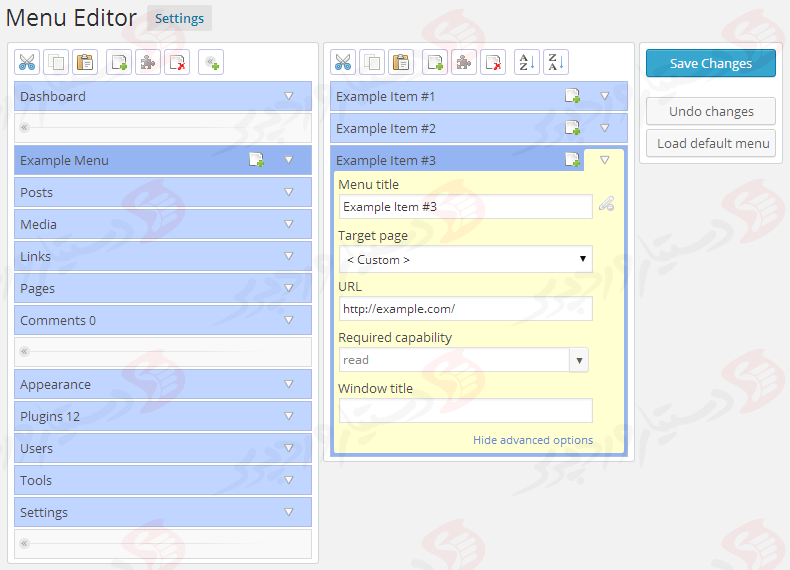Select the Media menu item
This screenshot has width=790, height=570.
[x=163, y=224]
